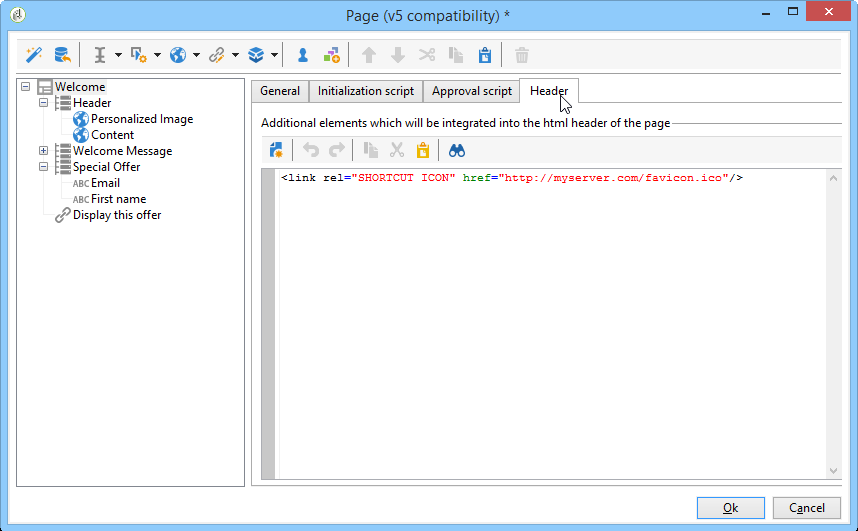
Task: Select the Personalized Image tree item
Action: 142,119
